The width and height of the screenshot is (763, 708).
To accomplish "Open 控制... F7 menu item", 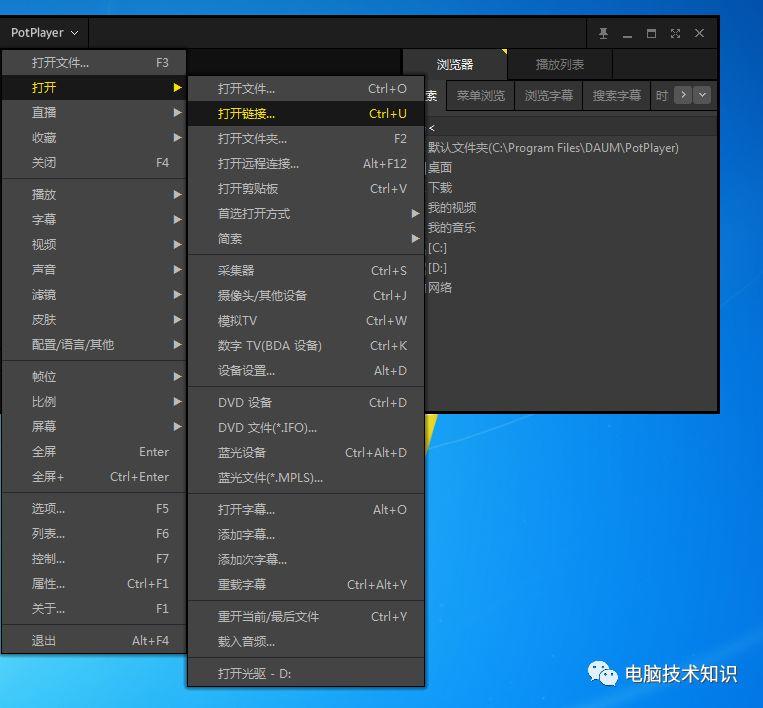I will click(x=94, y=559).
